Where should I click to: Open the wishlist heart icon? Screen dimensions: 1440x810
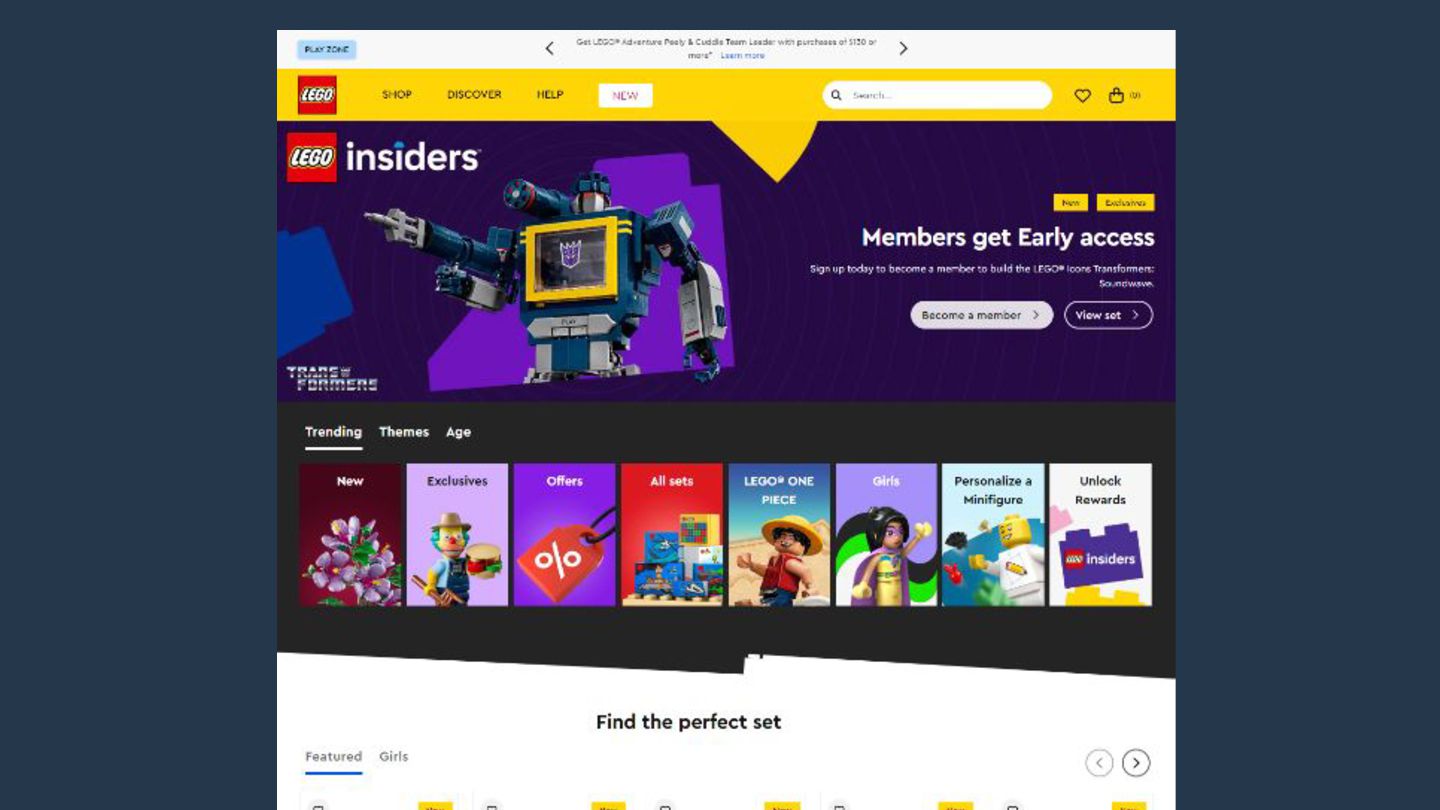[x=1082, y=95]
